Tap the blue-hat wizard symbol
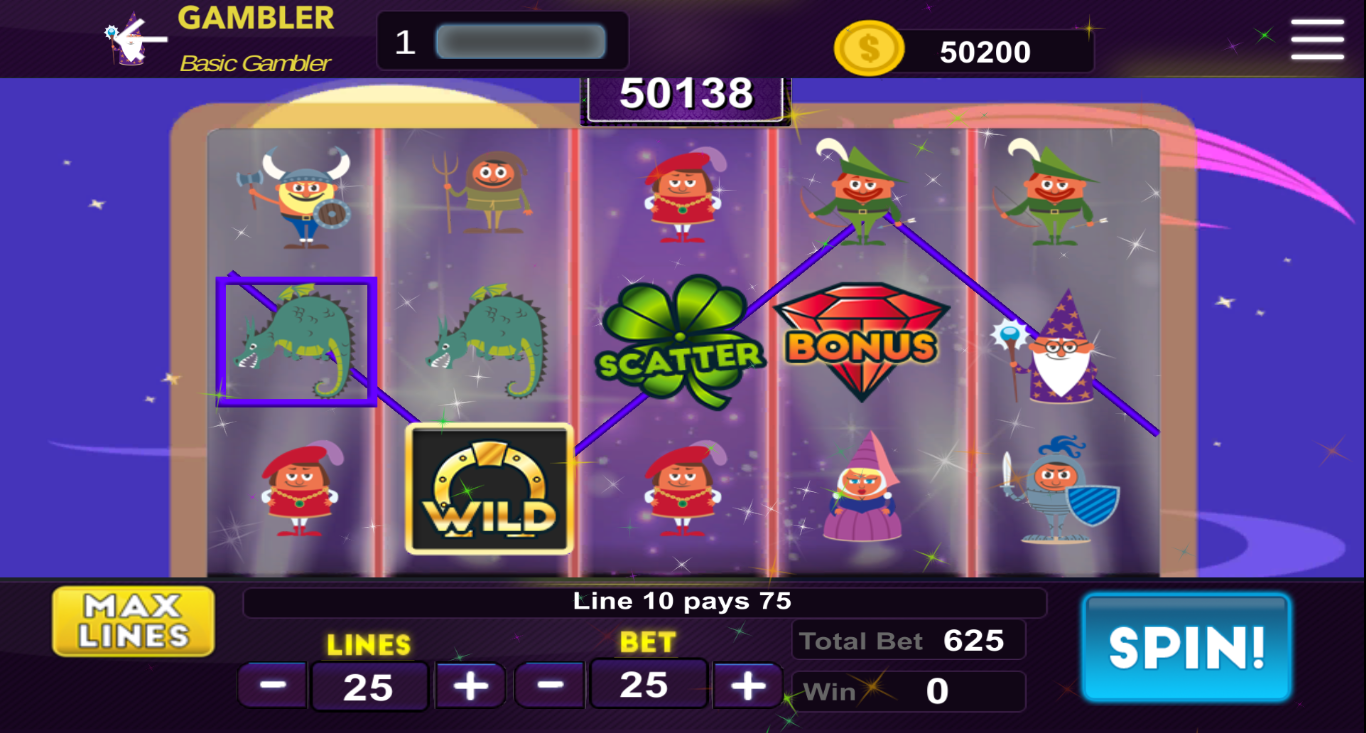Screen dimensions: 1366x733 point(1050,347)
